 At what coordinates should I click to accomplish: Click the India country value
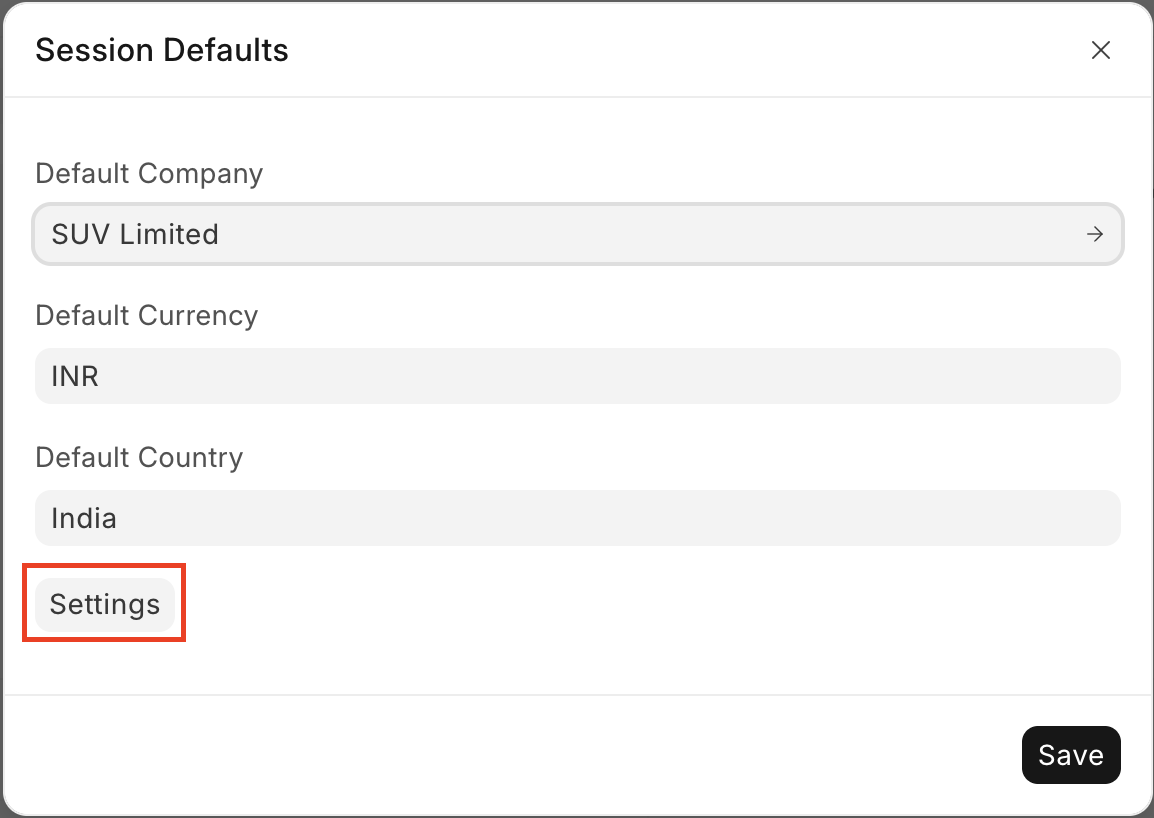click(x=84, y=519)
